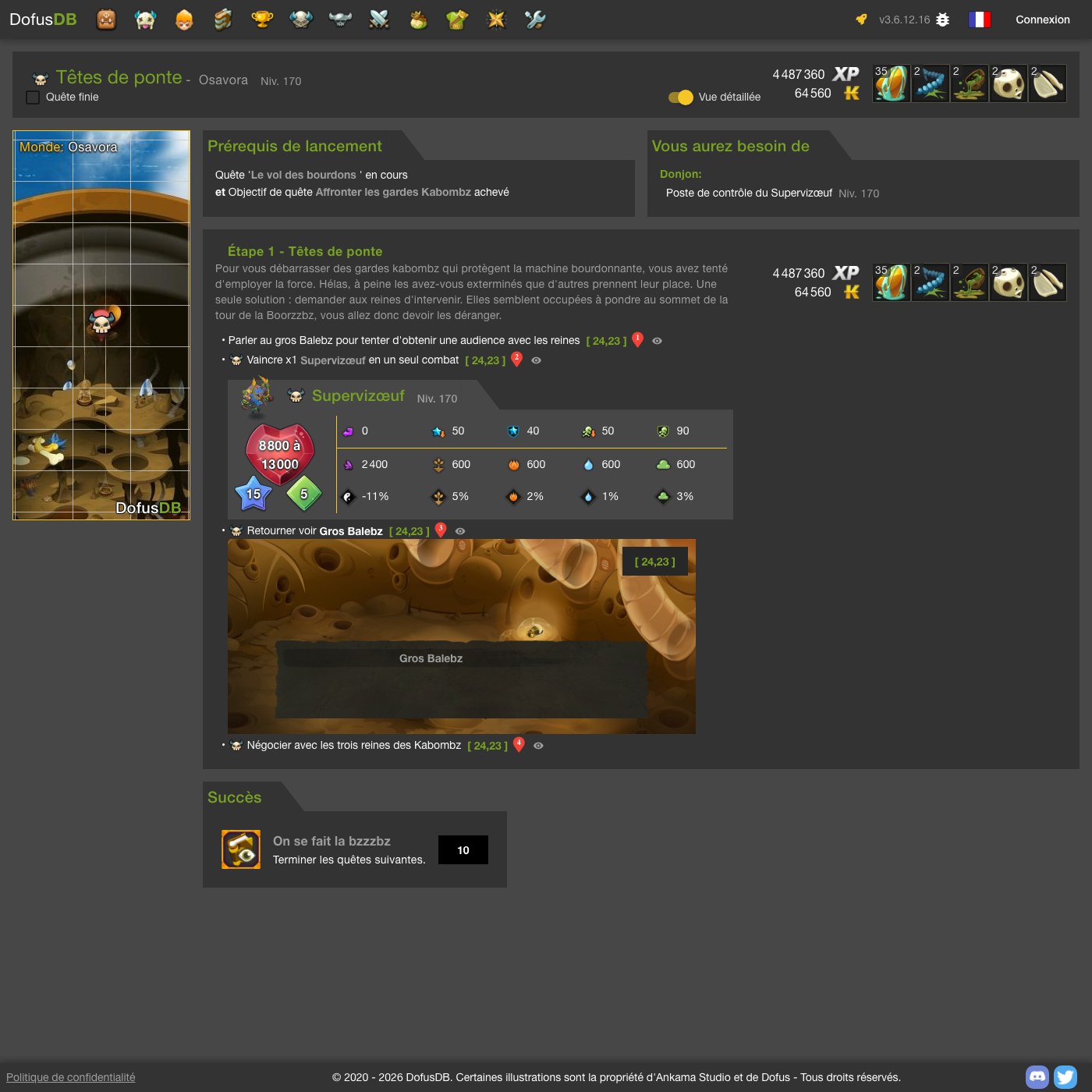Open the Twitter icon in the footer

(x=1065, y=1077)
